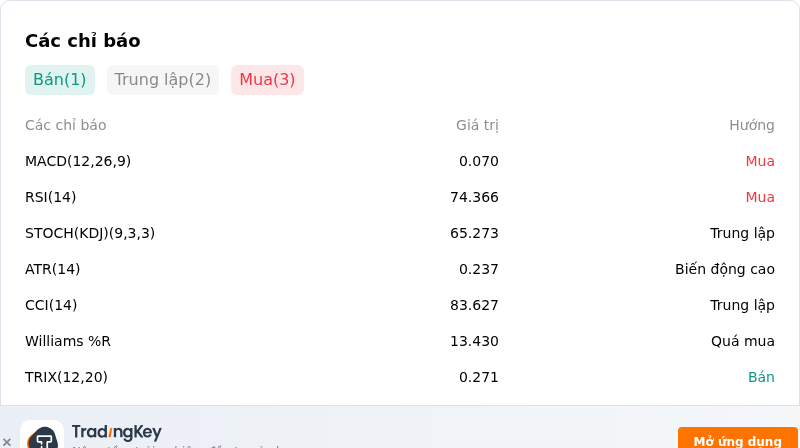Click the Bán signal for TRIX
The width and height of the screenshot is (800, 448).
click(761, 377)
